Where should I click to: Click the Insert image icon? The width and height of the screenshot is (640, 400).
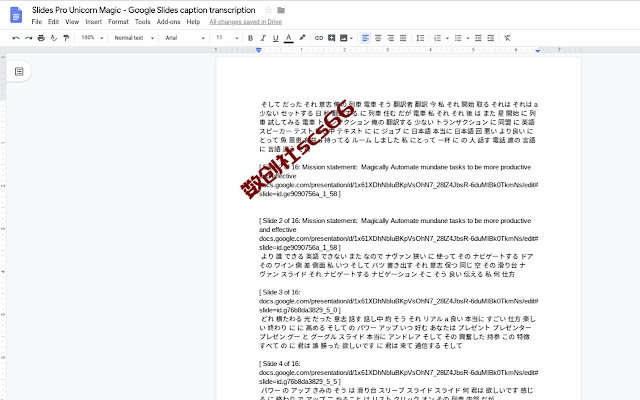(344, 38)
